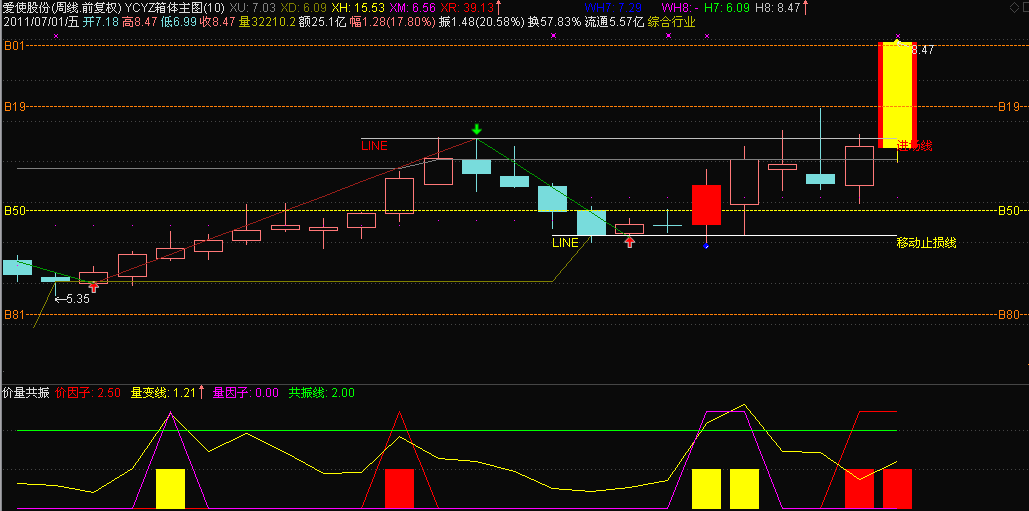Click the 8.47 price tag beside the yellow candle
This screenshot has height=511, width=1029.
[923, 50]
